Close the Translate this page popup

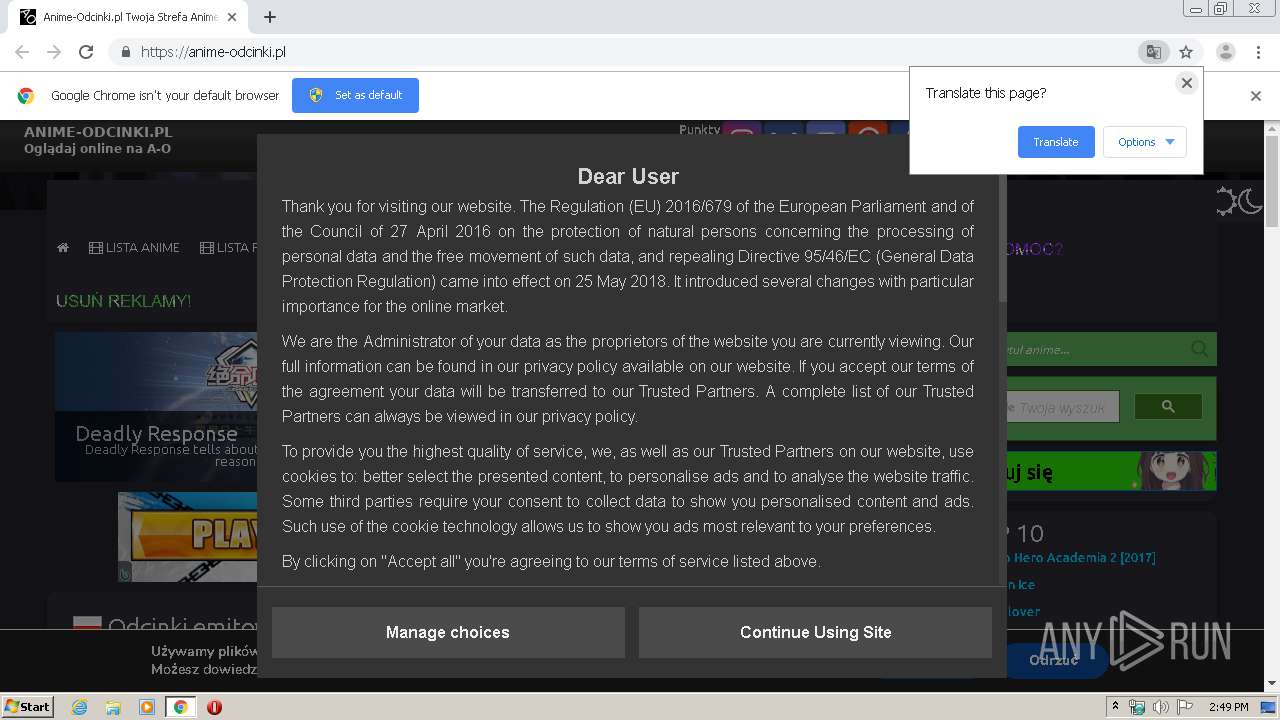point(1187,83)
